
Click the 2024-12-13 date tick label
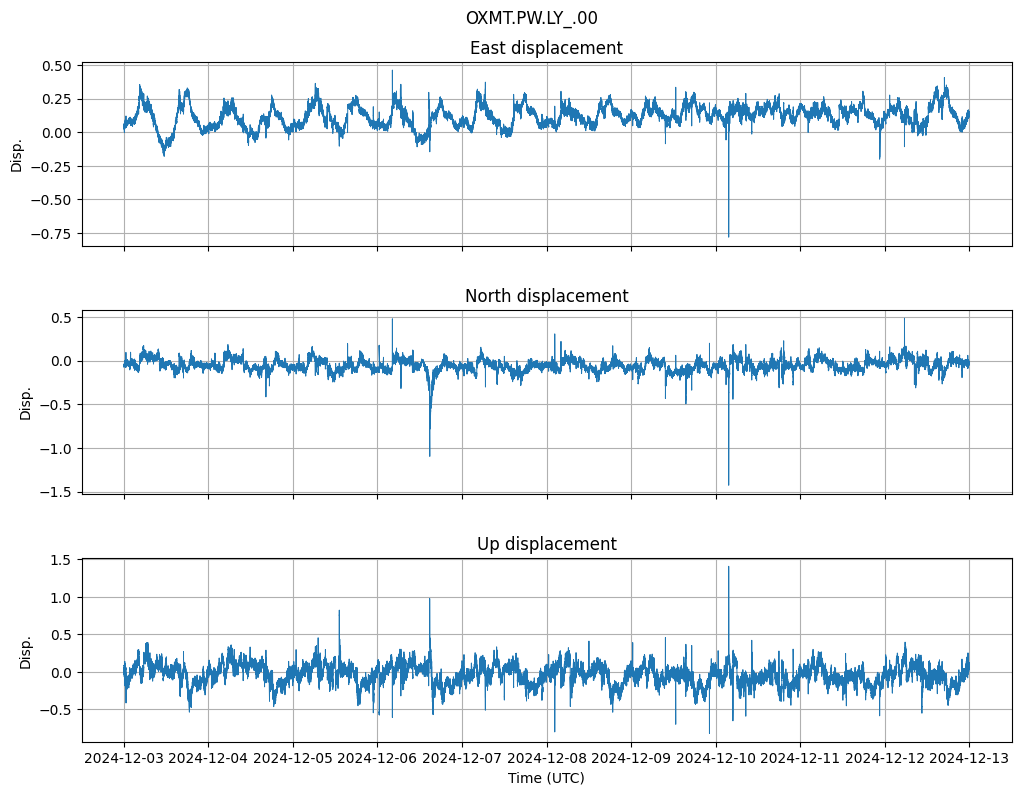pyautogui.click(x=969, y=758)
